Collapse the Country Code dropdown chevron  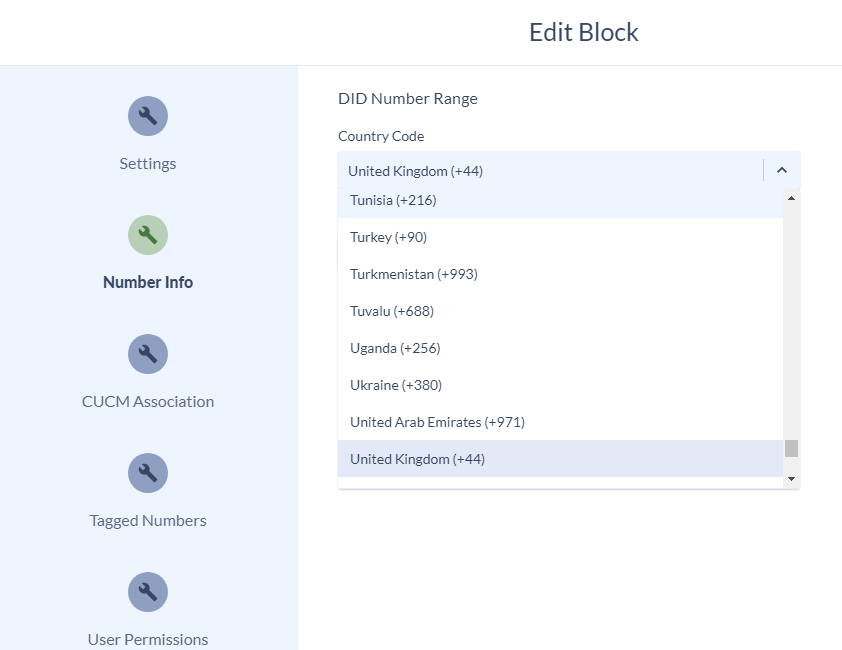coord(782,170)
